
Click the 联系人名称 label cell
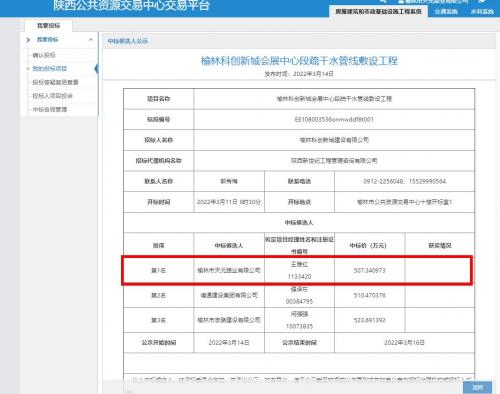click(159, 181)
